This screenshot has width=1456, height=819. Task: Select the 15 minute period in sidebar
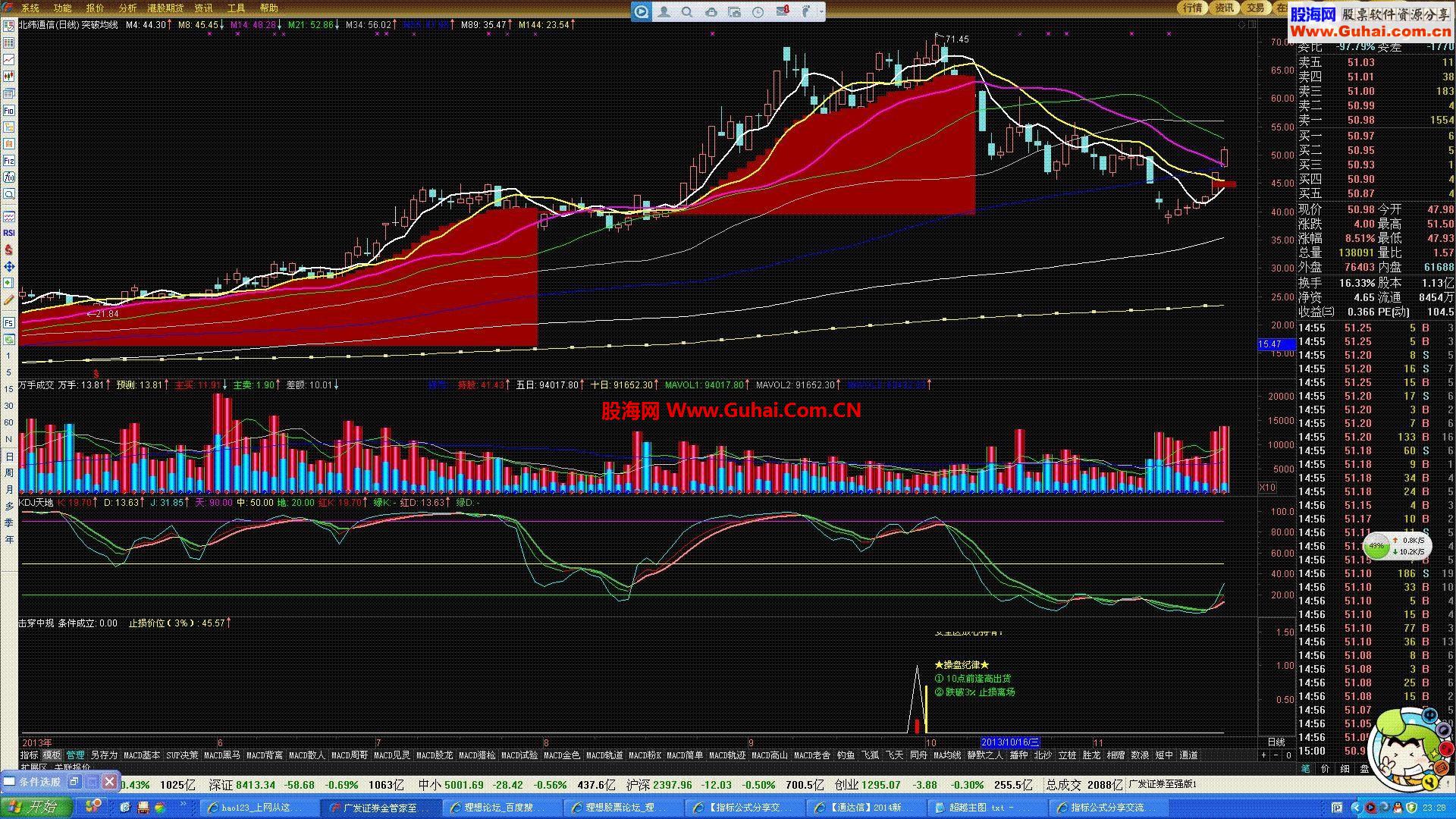click(x=9, y=389)
